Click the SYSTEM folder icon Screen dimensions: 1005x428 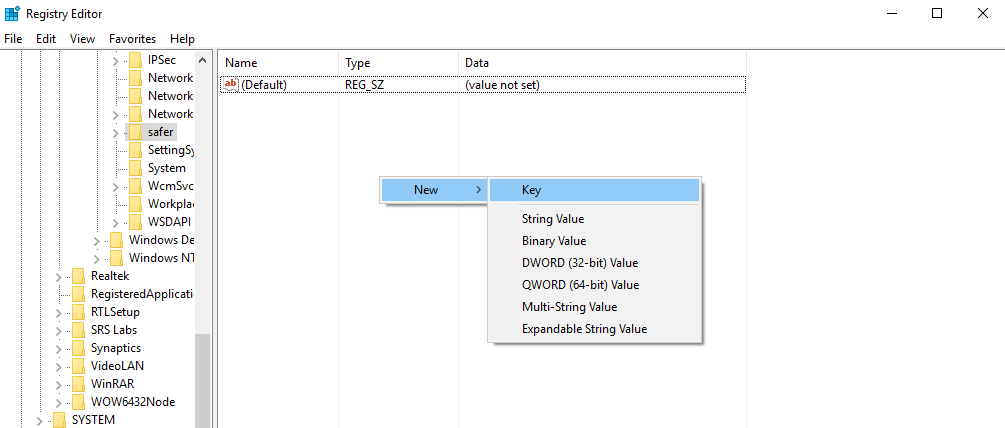59,420
